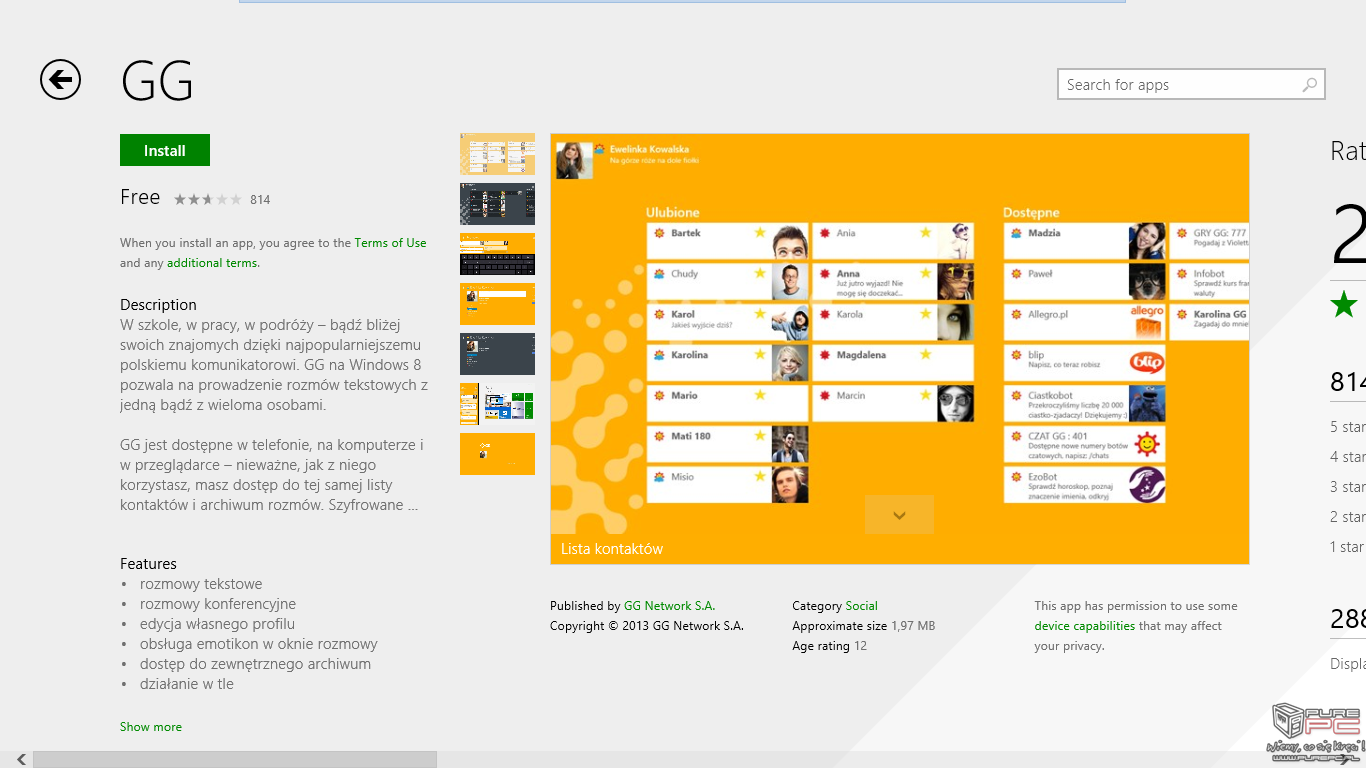
Task: Click Mati 180's contact photo
Action: (790, 444)
